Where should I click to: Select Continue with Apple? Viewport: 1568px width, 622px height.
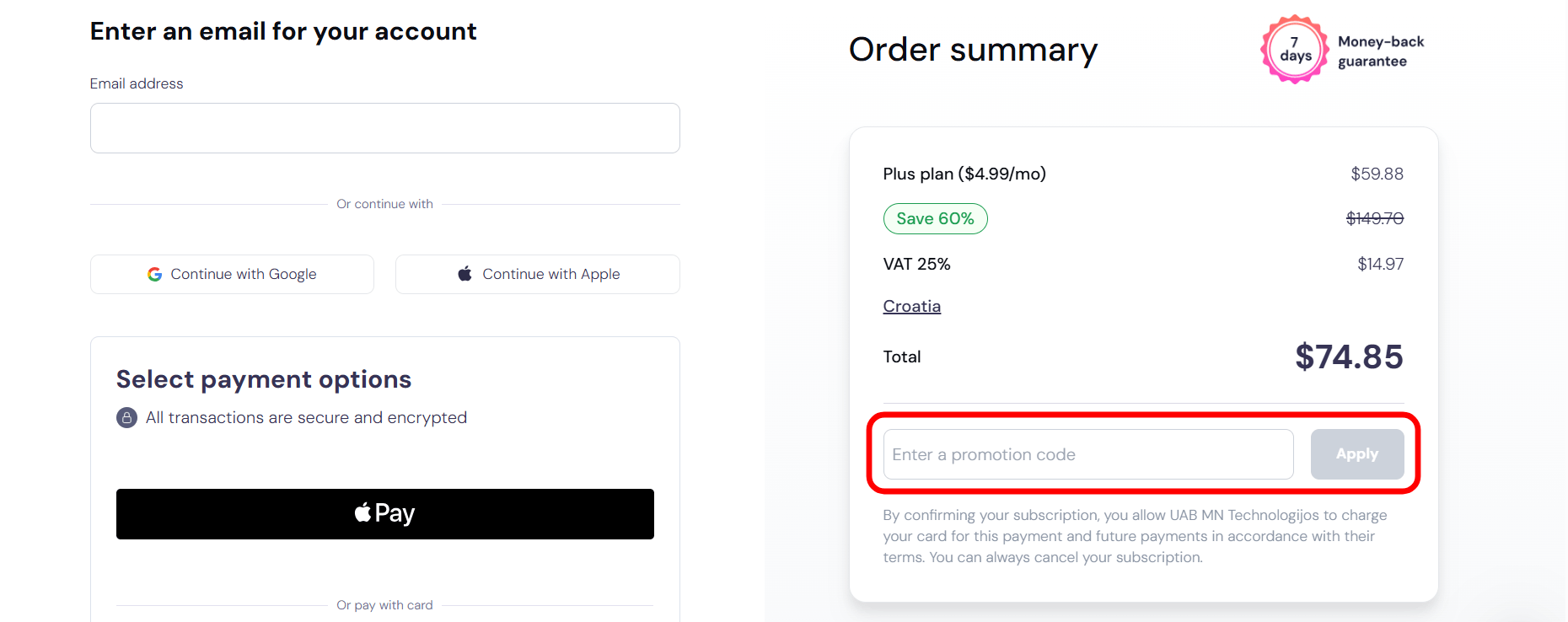(x=537, y=274)
